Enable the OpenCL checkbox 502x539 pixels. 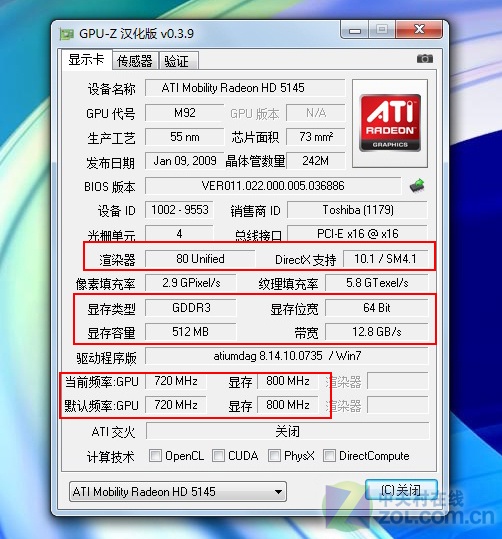155,456
